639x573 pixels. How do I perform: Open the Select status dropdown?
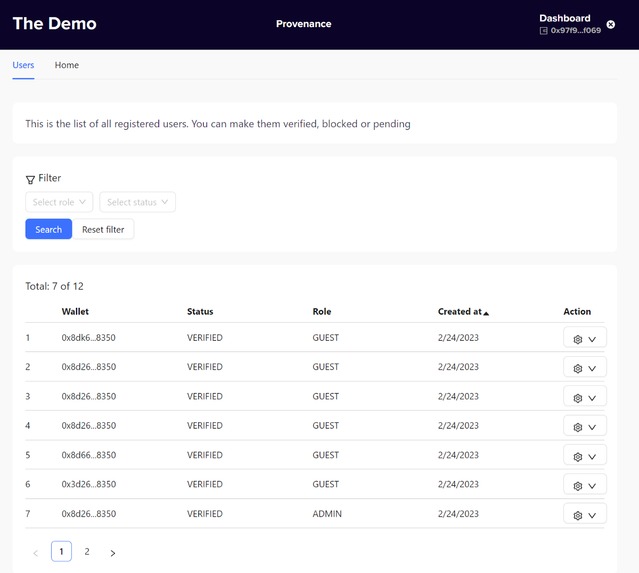tap(137, 202)
